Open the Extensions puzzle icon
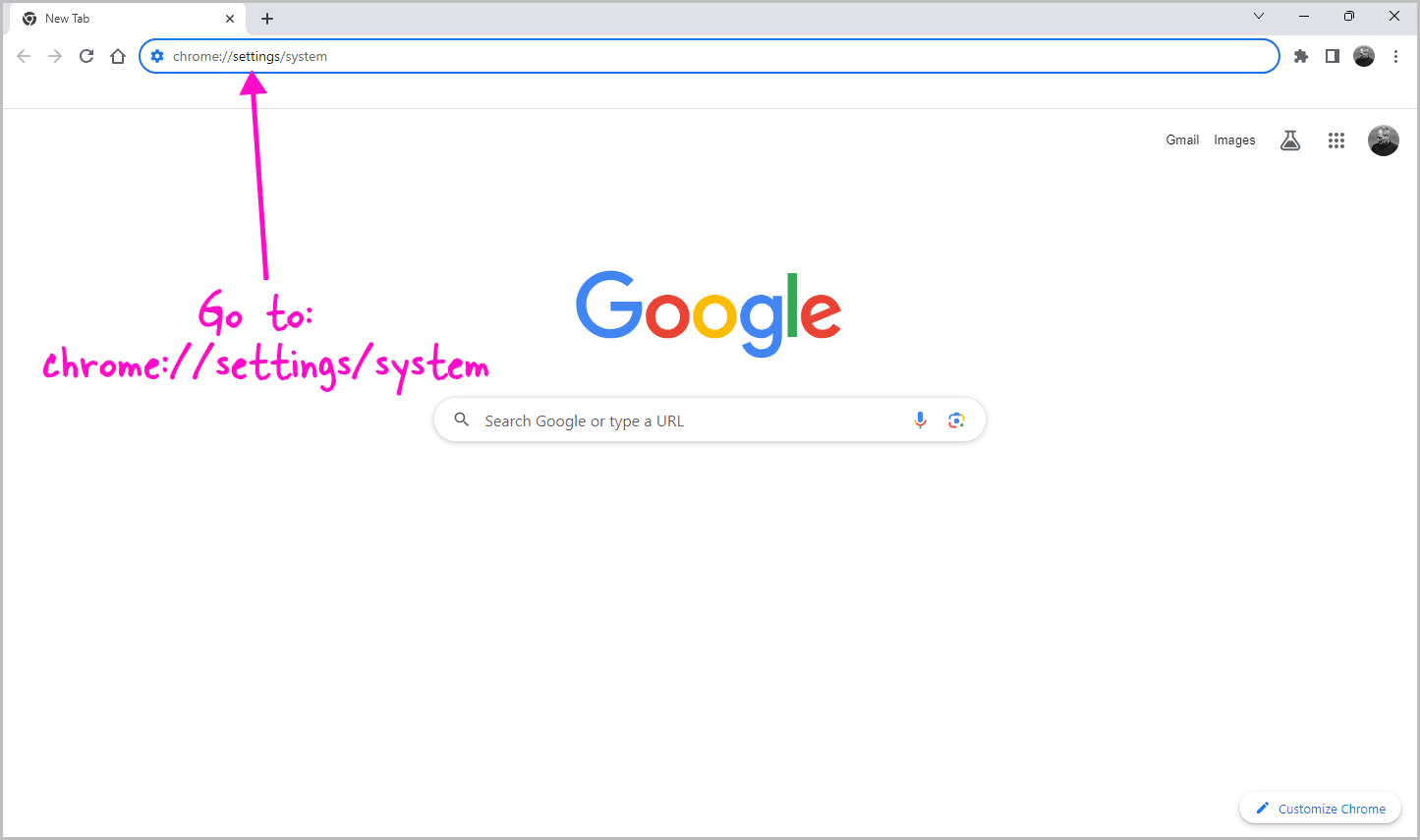1420x840 pixels. pyautogui.click(x=1300, y=56)
